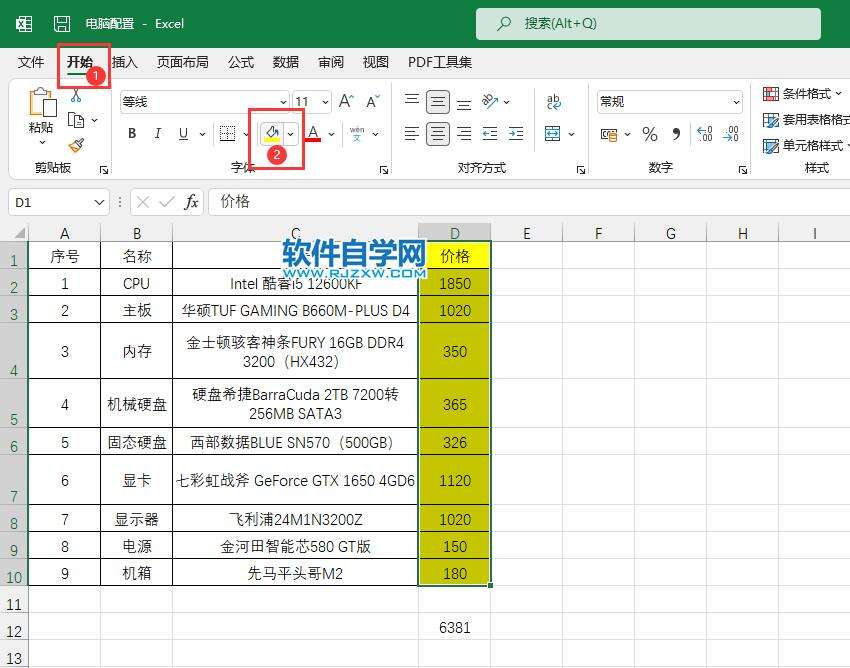Click the Merge and Center icon

553,132
